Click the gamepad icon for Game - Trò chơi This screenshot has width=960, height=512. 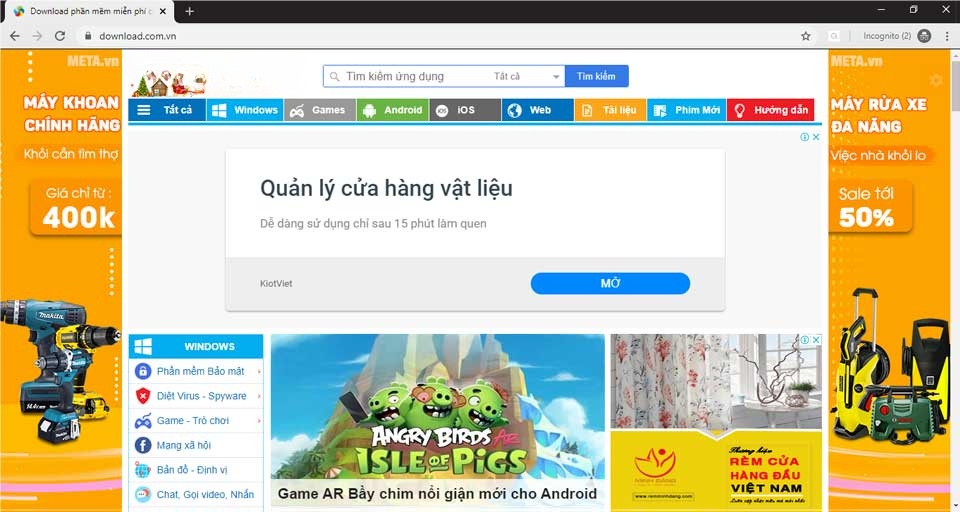(x=143, y=421)
